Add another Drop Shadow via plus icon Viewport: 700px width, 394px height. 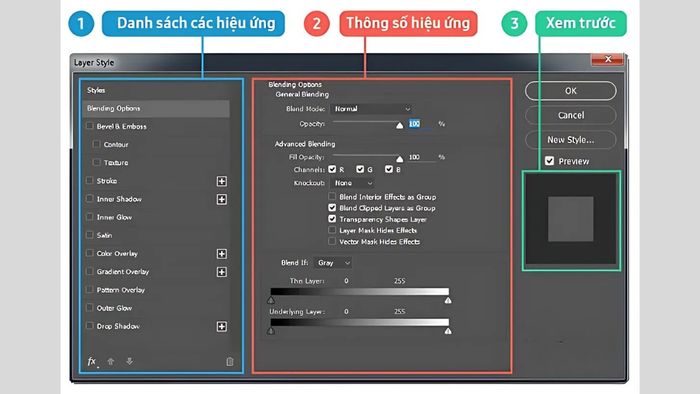point(222,327)
